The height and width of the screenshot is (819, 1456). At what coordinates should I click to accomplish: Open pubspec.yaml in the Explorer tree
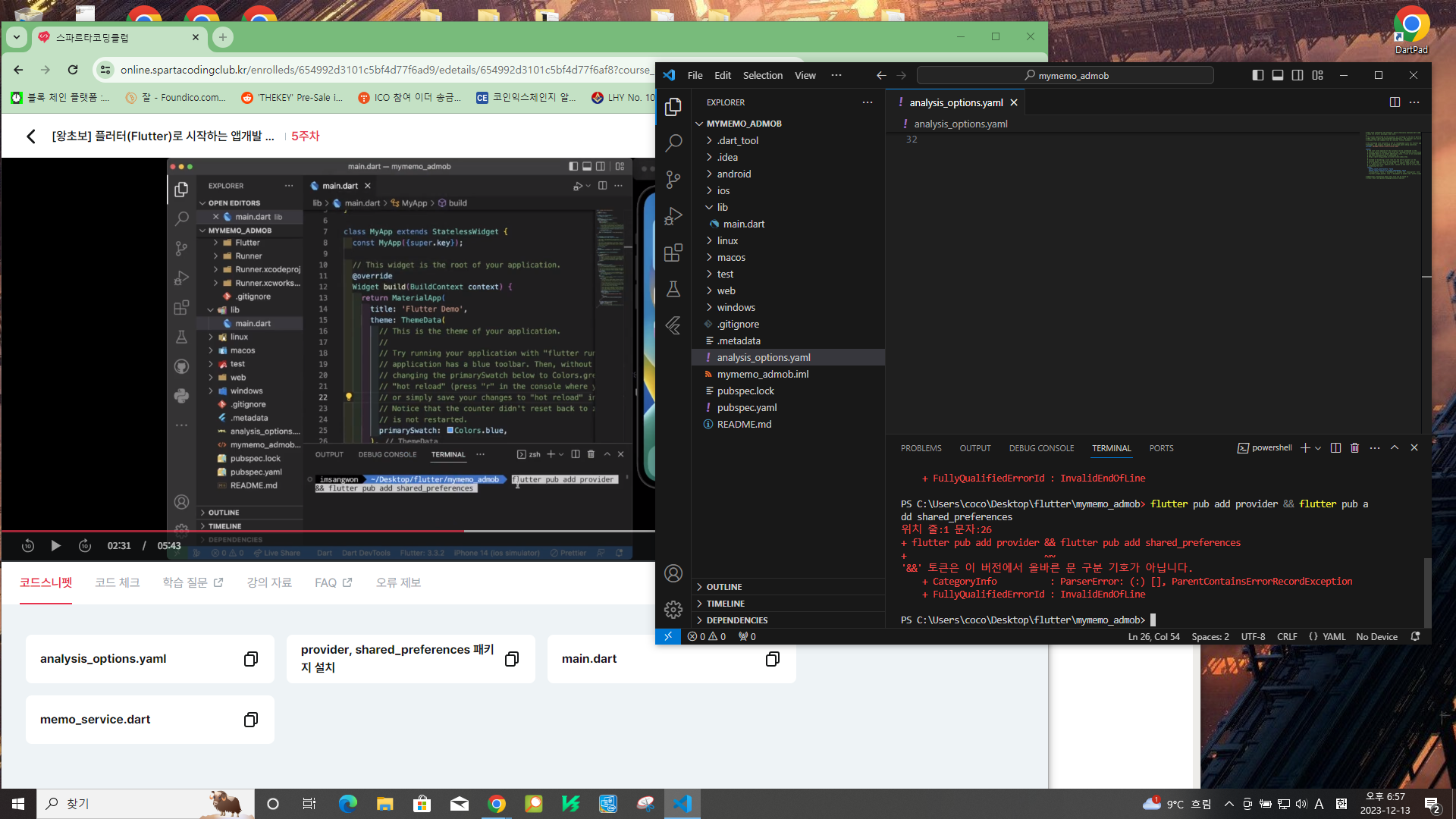point(788,407)
